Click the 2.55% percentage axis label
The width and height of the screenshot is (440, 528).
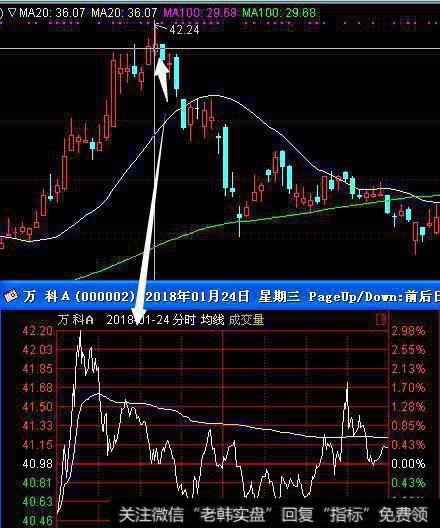point(408,350)
